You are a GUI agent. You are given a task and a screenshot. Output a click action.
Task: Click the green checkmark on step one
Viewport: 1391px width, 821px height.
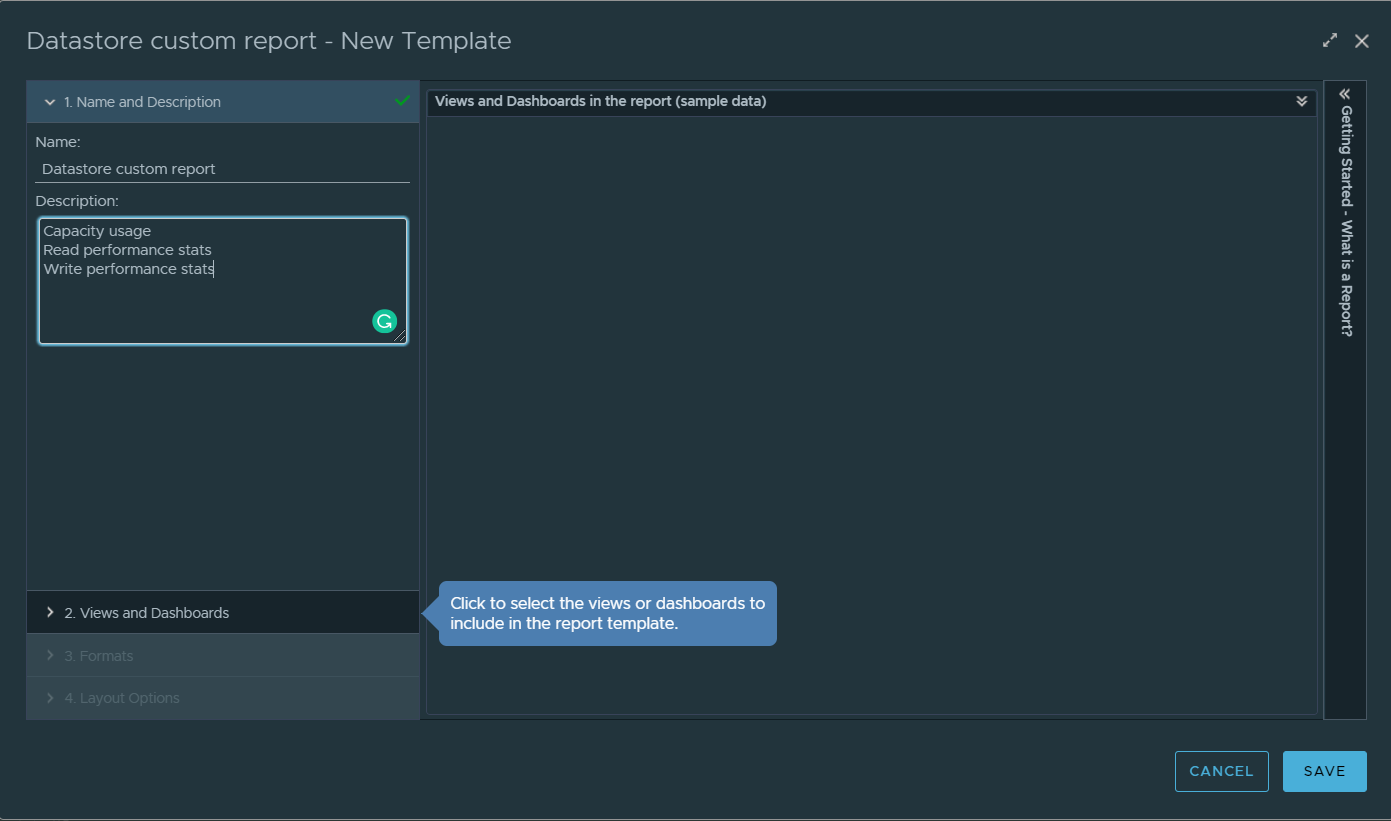click(x=403, y=101)
